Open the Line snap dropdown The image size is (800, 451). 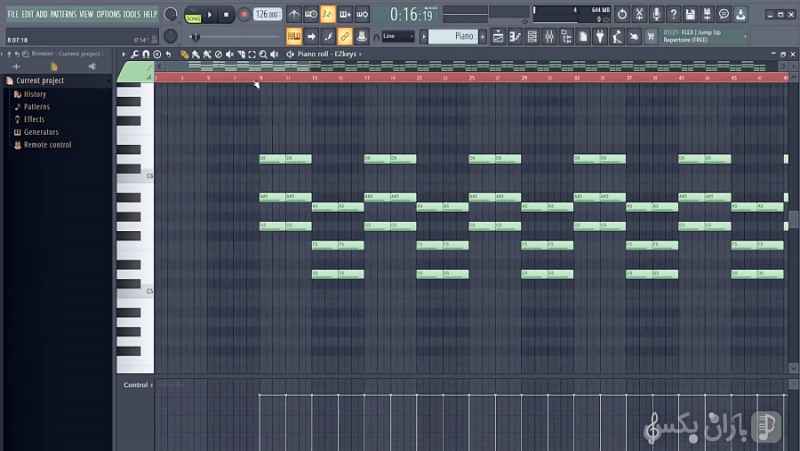398,36
